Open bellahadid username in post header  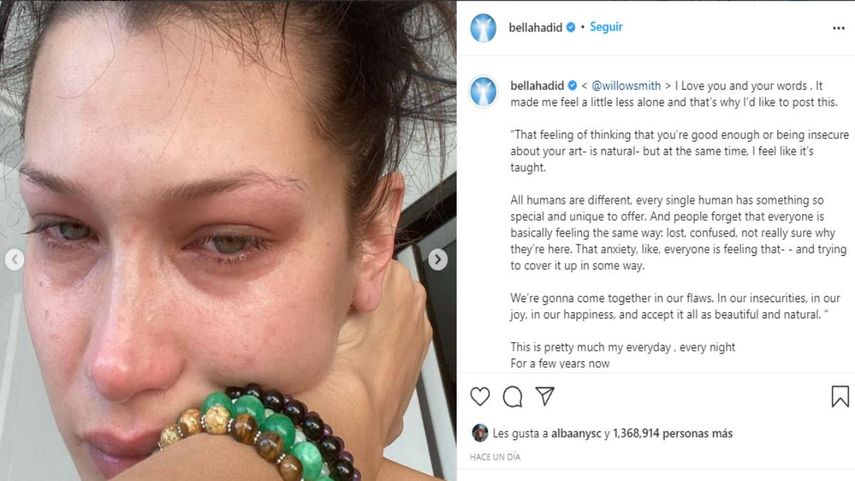535,27
